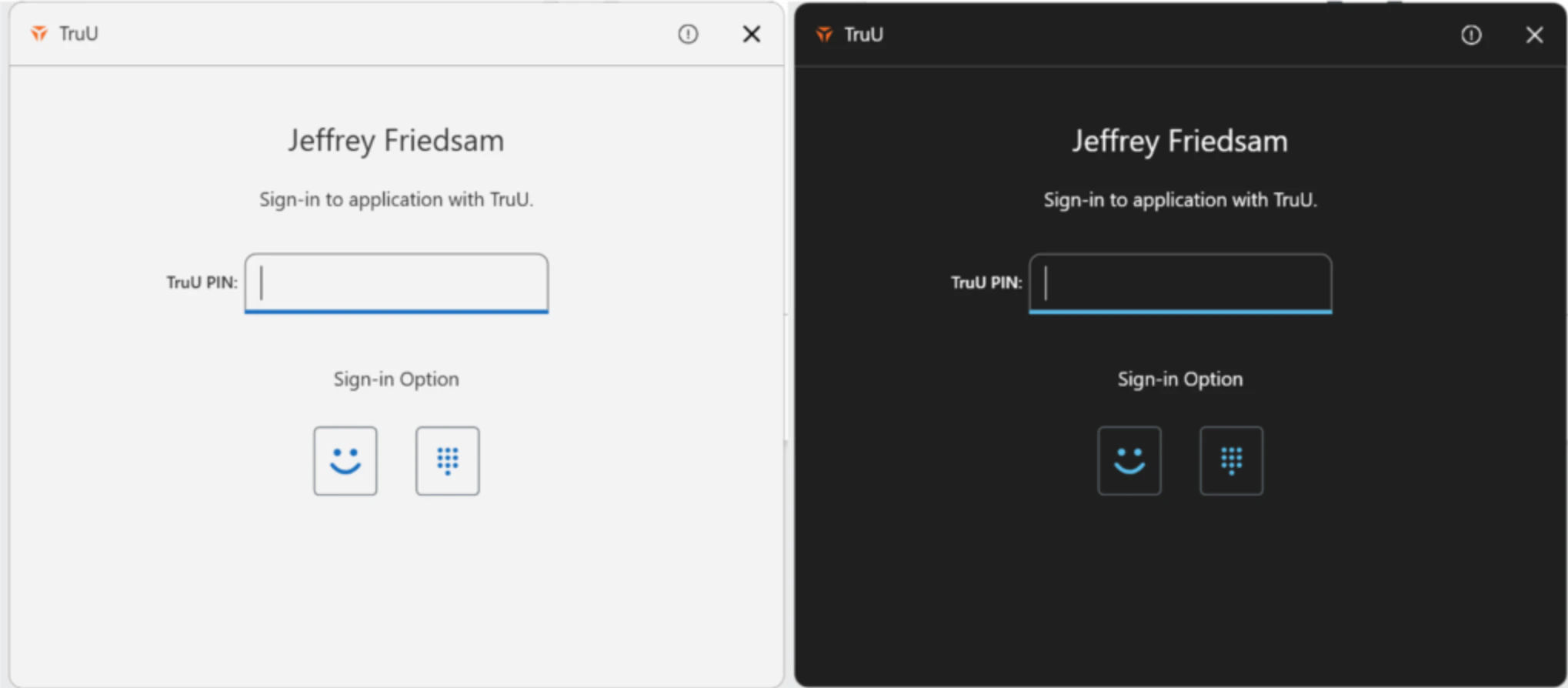Click 'Sign-in Option' label in dark window
1568x688 pixels.
1180,379
